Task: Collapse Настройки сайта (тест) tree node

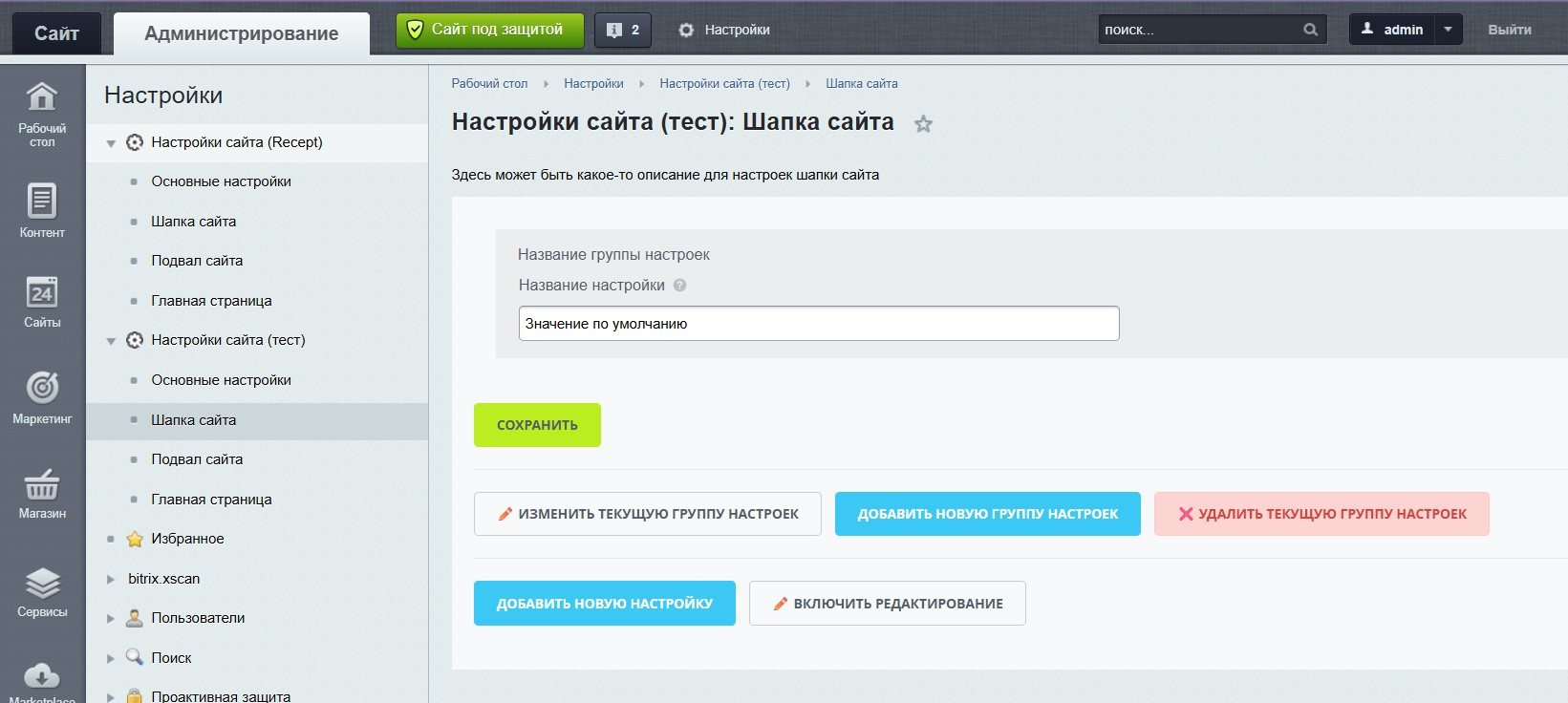Action: (x=111, y=341)
